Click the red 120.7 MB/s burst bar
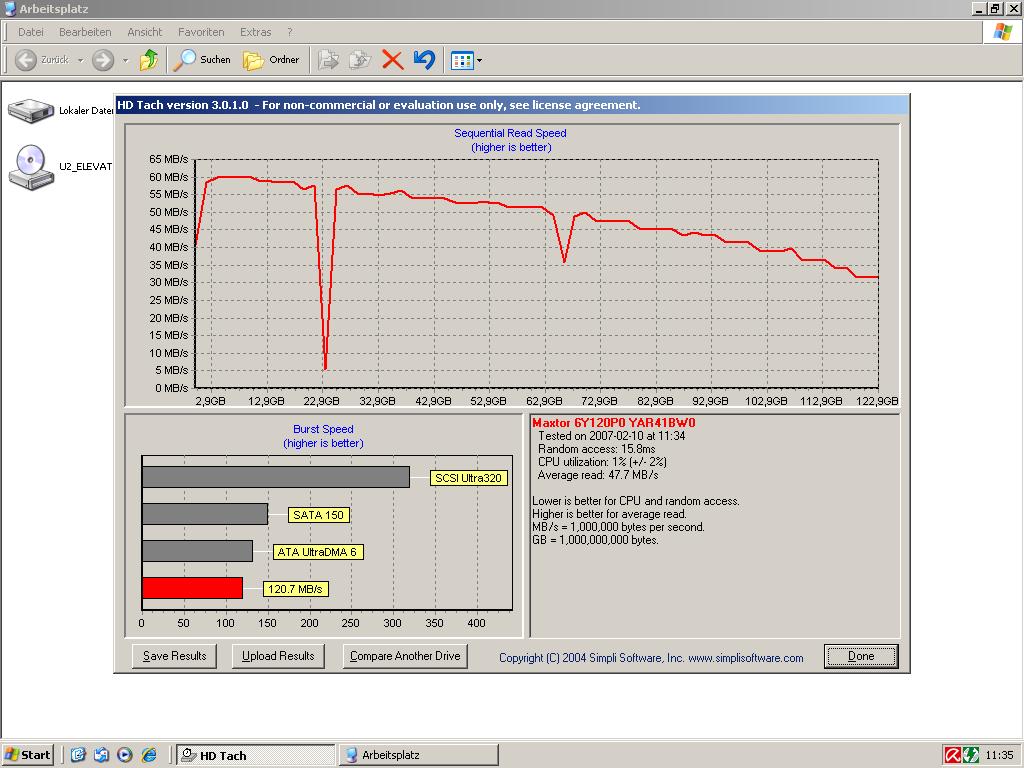 (x=192, y=588)
